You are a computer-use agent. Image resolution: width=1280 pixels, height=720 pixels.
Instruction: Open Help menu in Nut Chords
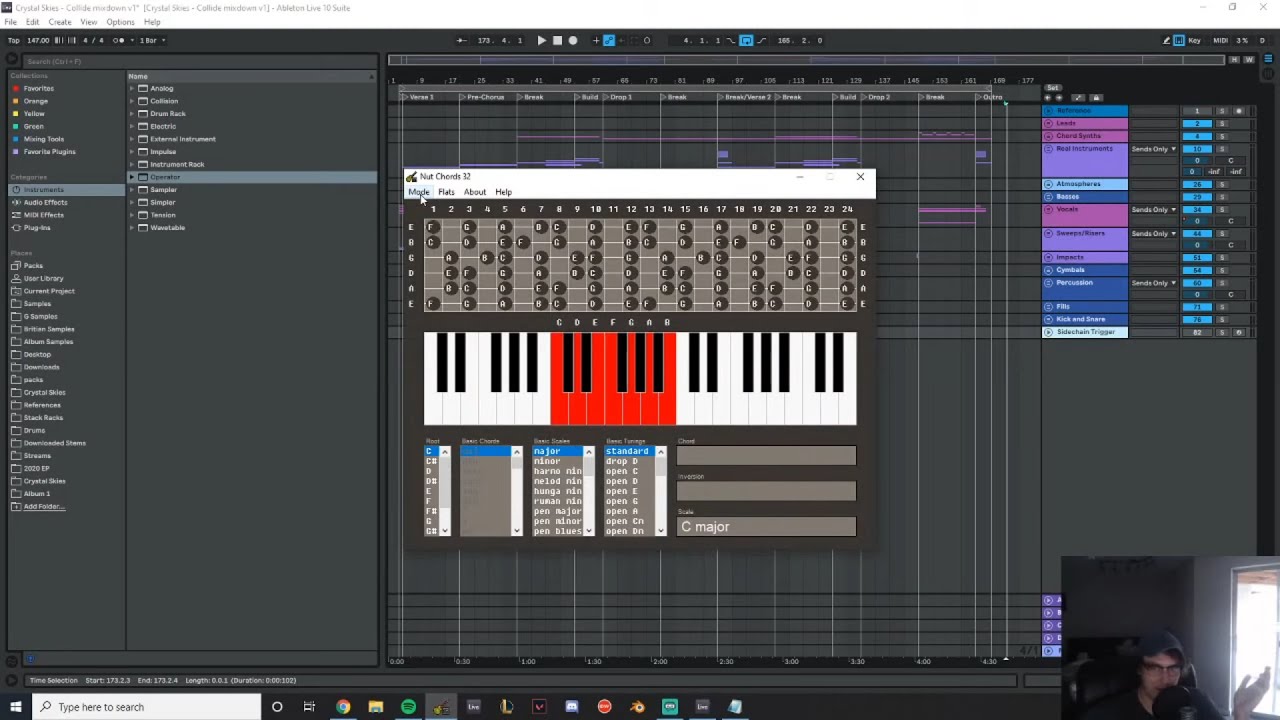click(x=503, y=192)
